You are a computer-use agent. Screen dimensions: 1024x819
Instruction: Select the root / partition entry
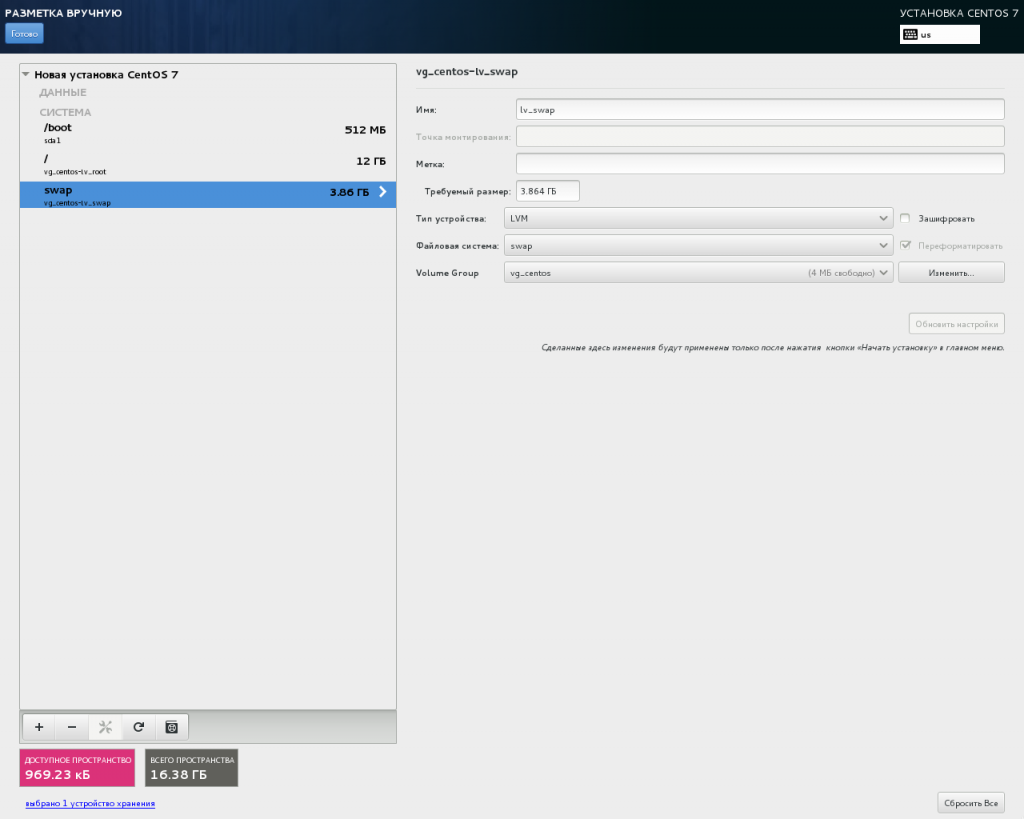tap(208, 164)
